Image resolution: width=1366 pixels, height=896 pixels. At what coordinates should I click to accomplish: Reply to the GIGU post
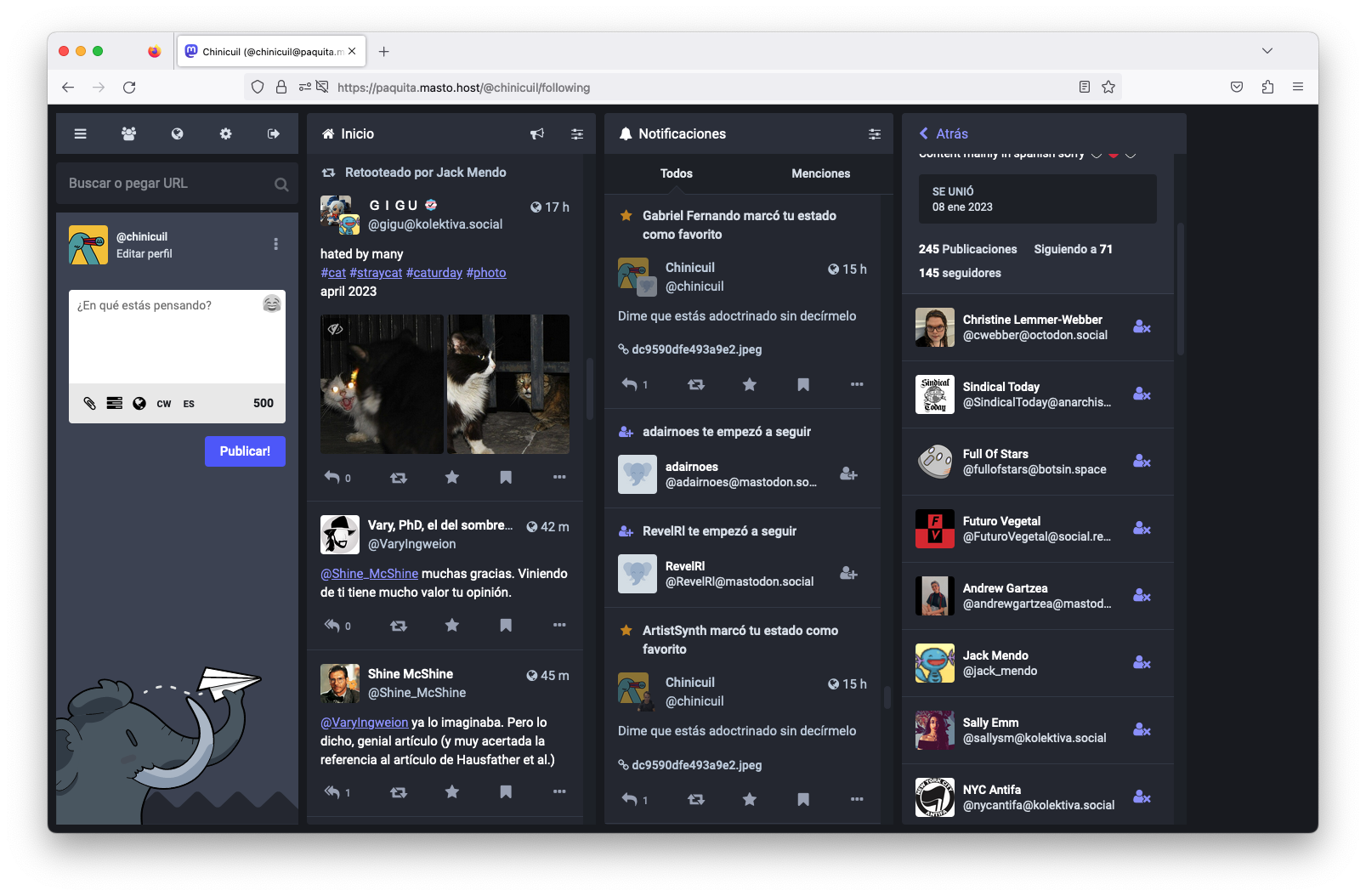tap(332, 478)
